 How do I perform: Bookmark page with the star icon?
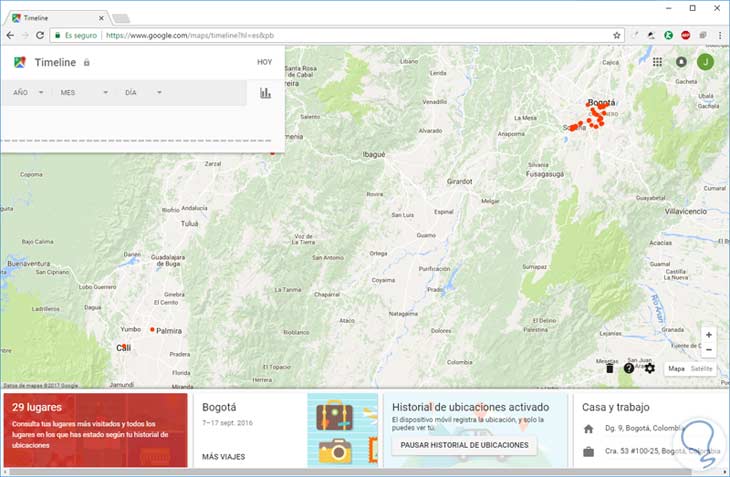pos(616,35)
